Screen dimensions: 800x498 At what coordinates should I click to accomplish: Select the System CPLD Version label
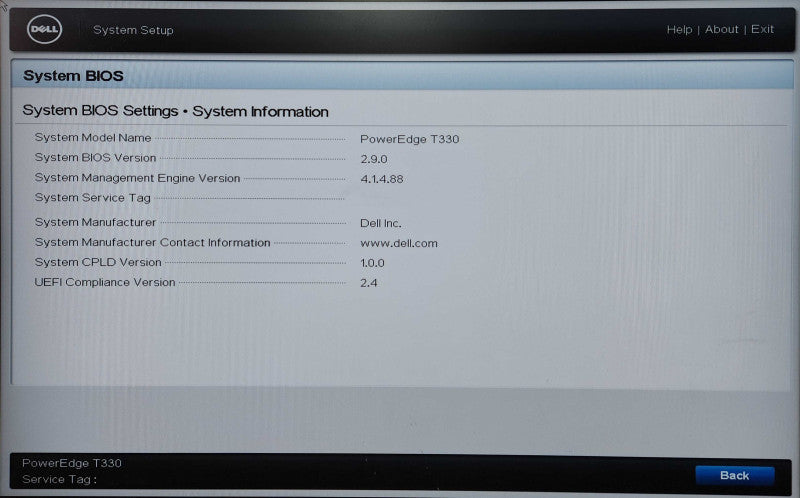click(98, 262)
